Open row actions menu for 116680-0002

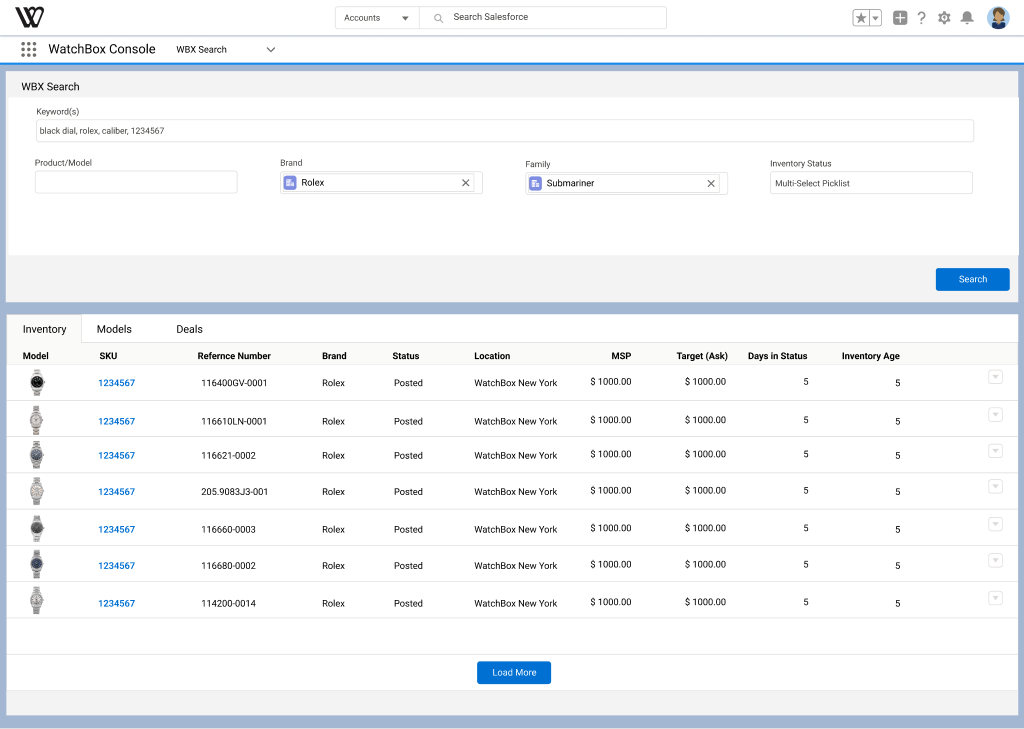point(995,560)
